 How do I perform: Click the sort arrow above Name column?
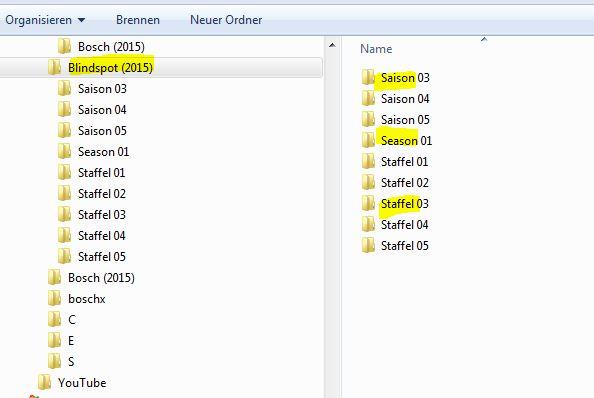[x=484, y=39]
